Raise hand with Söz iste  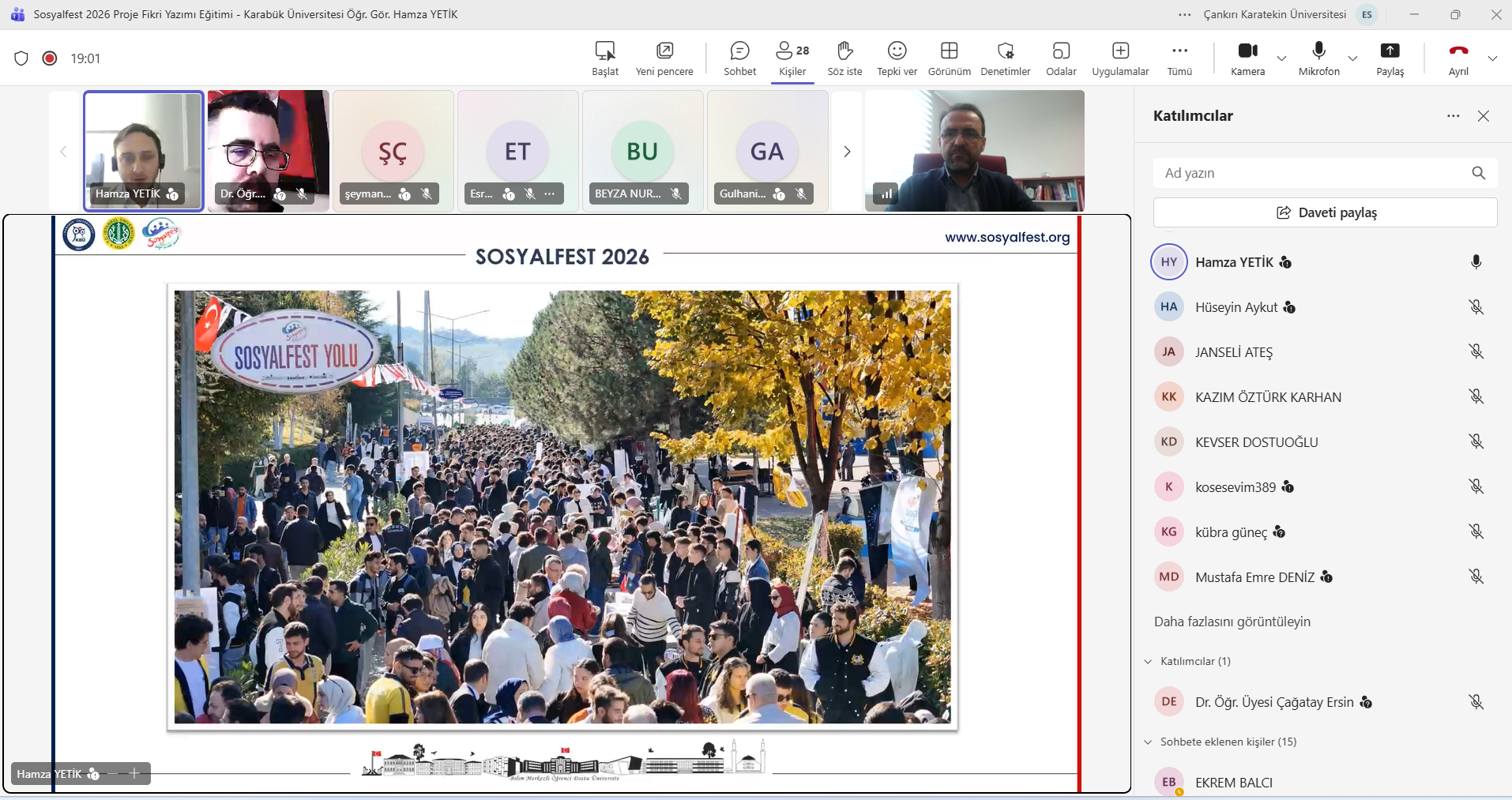coord(844,58)
